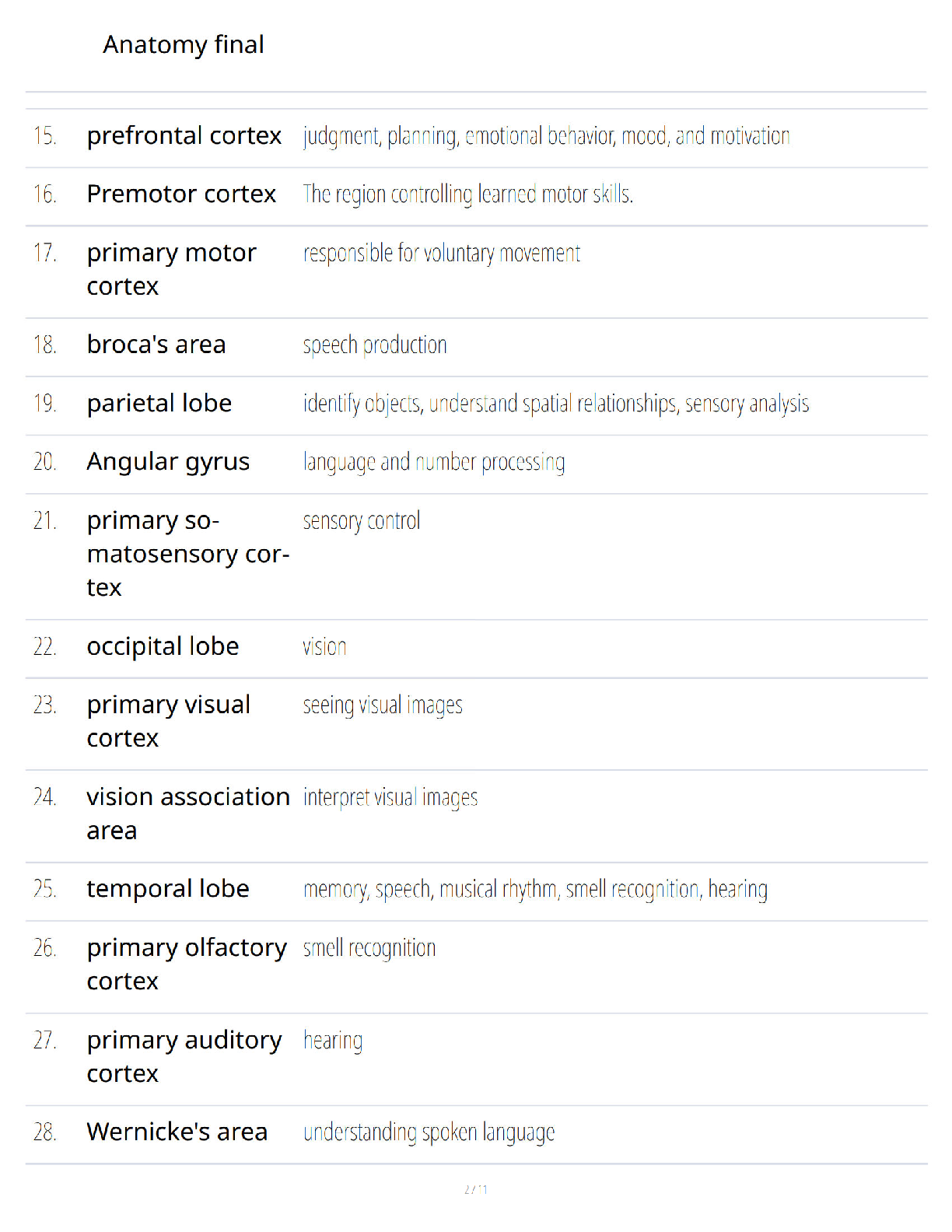Select the term 'Premotor cortex'
952x1232 pixels.
click(x=181, y=194)
